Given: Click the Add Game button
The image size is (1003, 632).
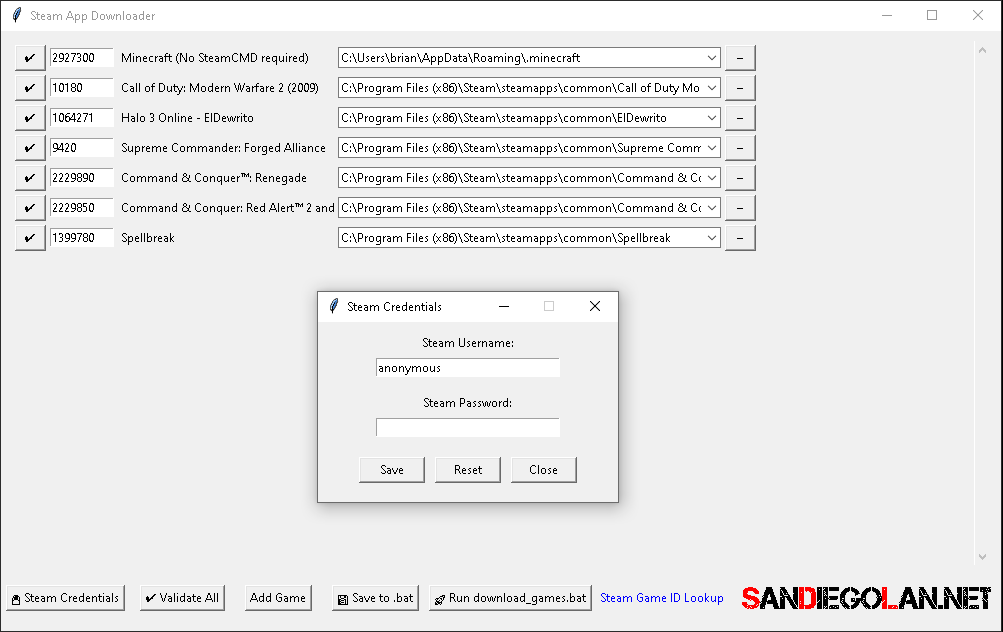Looking at the screenshot, I should coord(278,598).
